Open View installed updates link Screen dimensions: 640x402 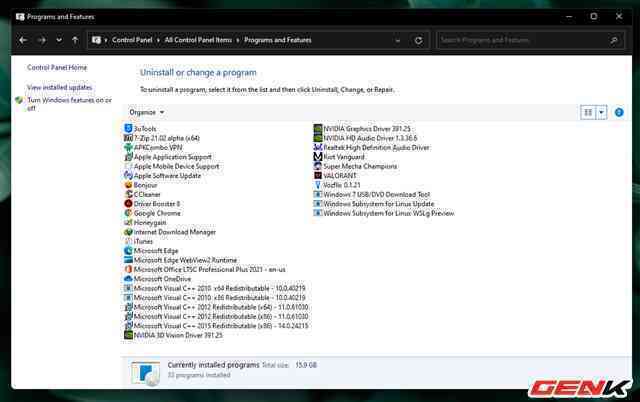[x=60, y=87]
